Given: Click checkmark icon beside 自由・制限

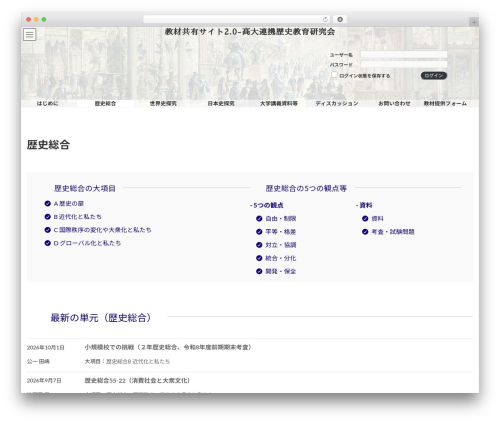Looking at the screenshot, I should 259,219.
